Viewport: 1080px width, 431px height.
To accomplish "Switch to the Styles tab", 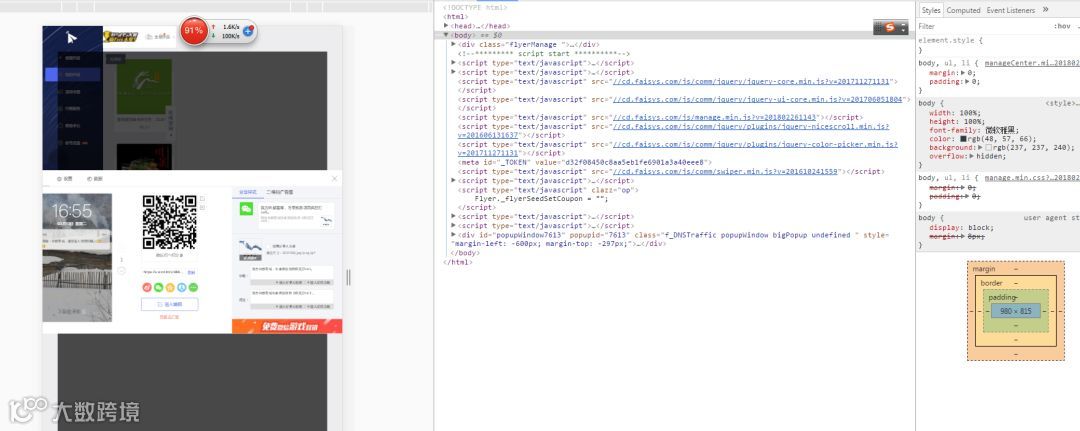I will [x=931, y=10].
